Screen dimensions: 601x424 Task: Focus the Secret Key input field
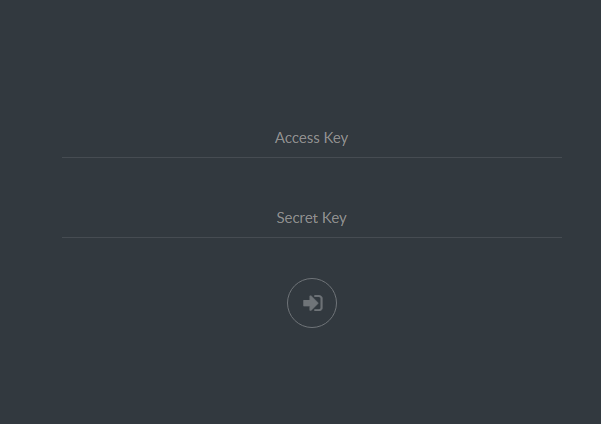[x=311, y=218]
